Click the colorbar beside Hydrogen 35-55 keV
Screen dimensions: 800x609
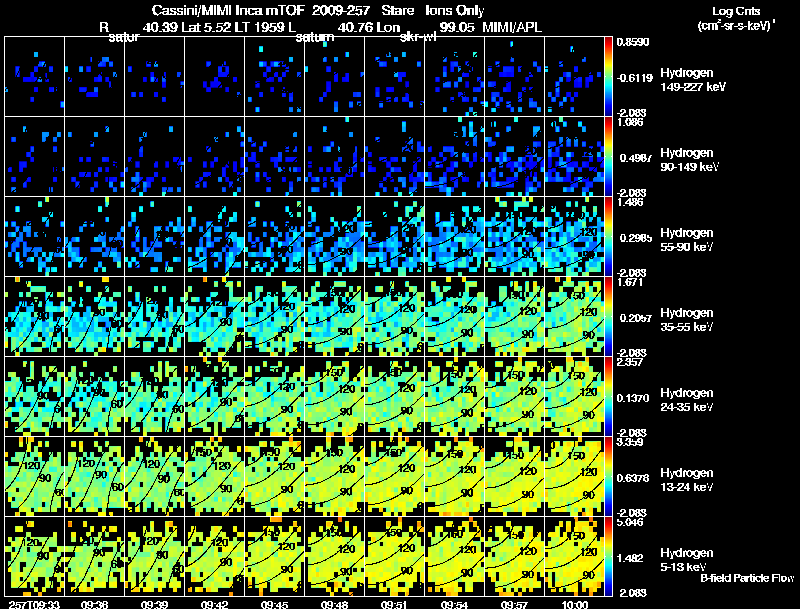pyautogui.click(x=608, y=317)
